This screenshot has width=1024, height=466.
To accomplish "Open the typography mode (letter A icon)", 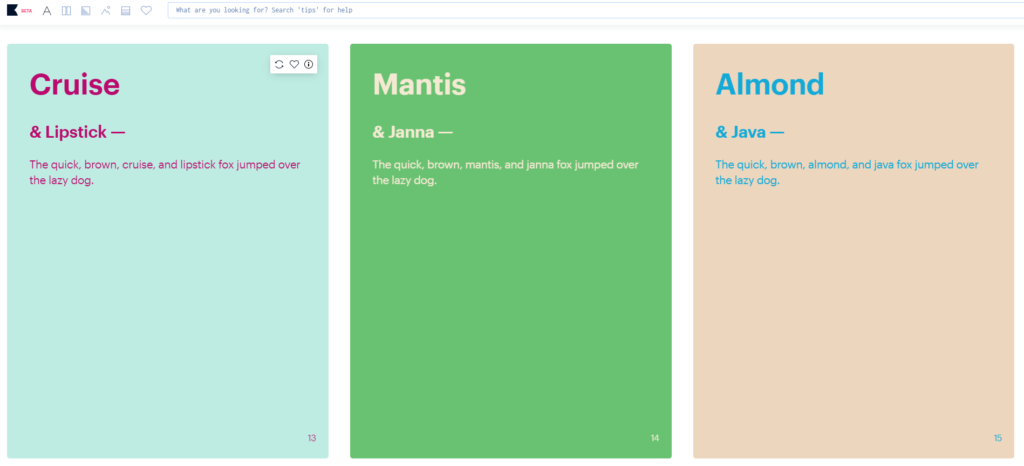I will click(47, 10).
